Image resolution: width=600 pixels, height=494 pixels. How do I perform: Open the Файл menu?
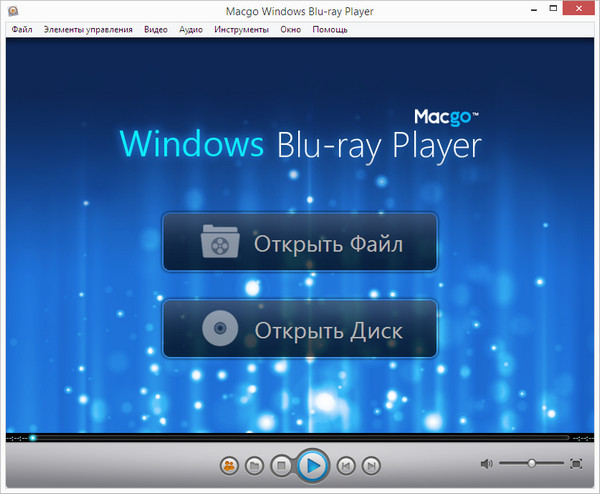(x=22, y=30)
